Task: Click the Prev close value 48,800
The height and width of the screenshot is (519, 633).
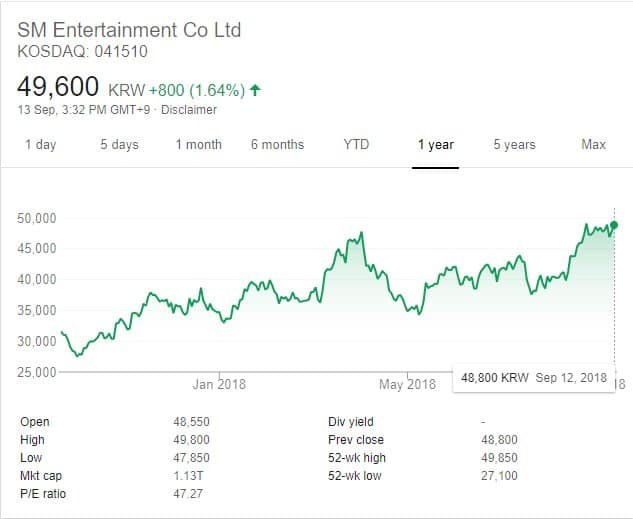Action: coord(499,440)
